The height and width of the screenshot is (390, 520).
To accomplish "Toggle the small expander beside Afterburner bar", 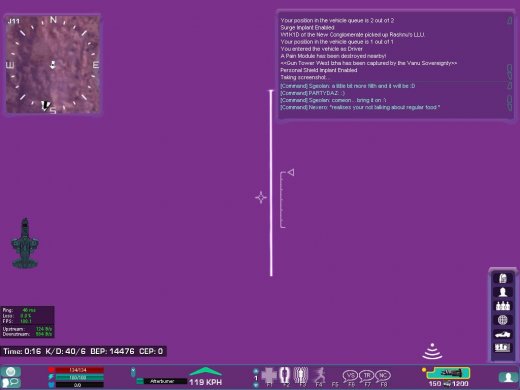I will click(133, 372).
